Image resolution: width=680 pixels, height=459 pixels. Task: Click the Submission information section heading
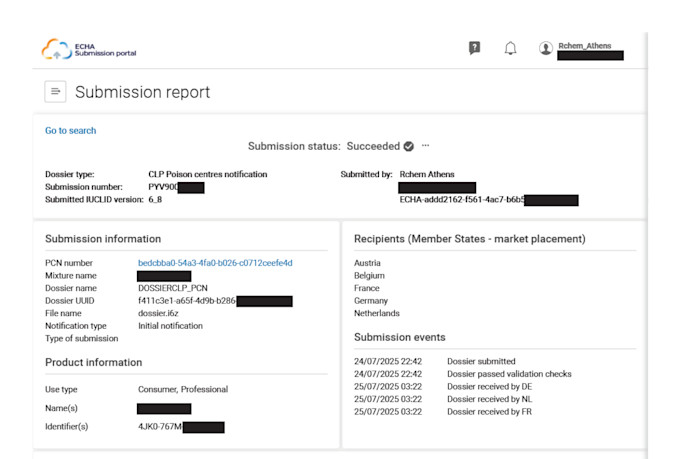click(103, 239)
